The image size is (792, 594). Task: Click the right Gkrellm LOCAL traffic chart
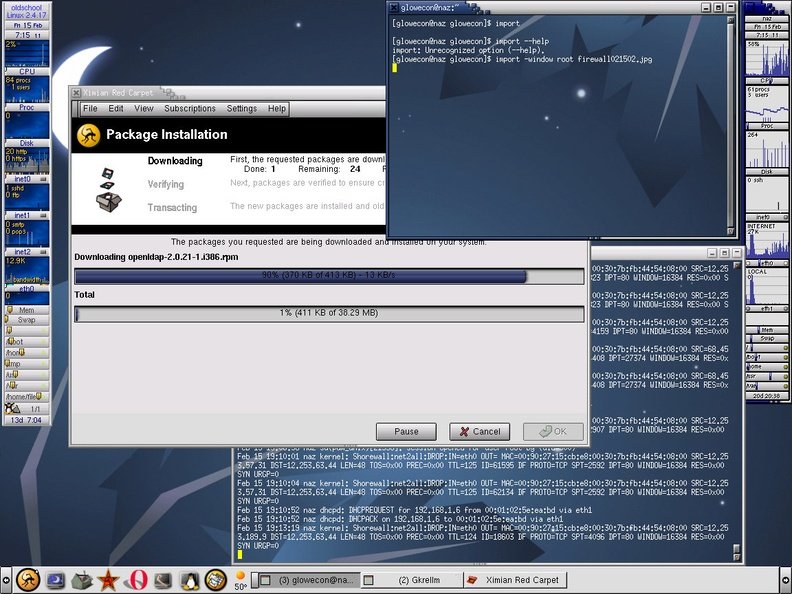pos(767,286)
